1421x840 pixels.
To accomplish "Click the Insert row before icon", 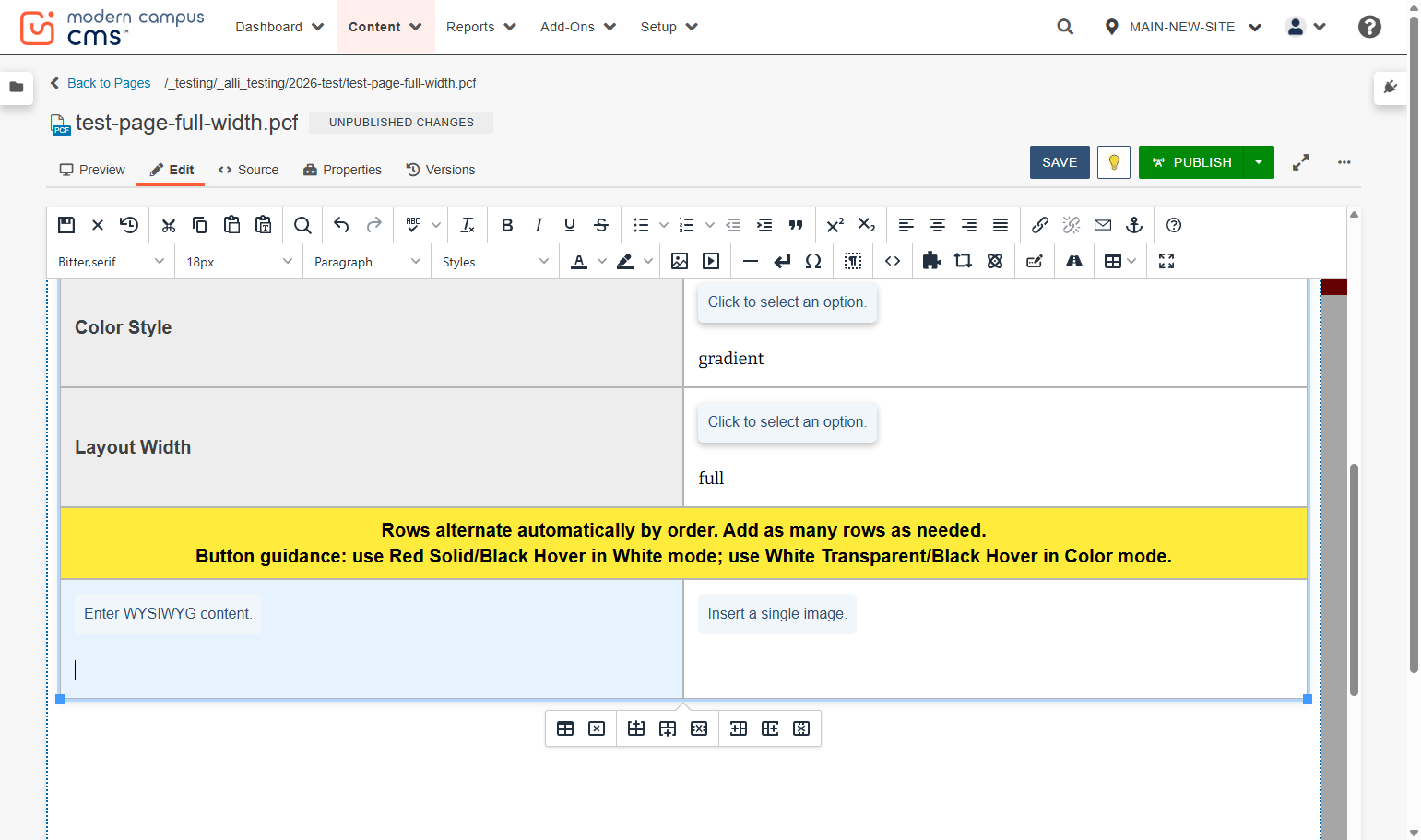I will (636, 728).
